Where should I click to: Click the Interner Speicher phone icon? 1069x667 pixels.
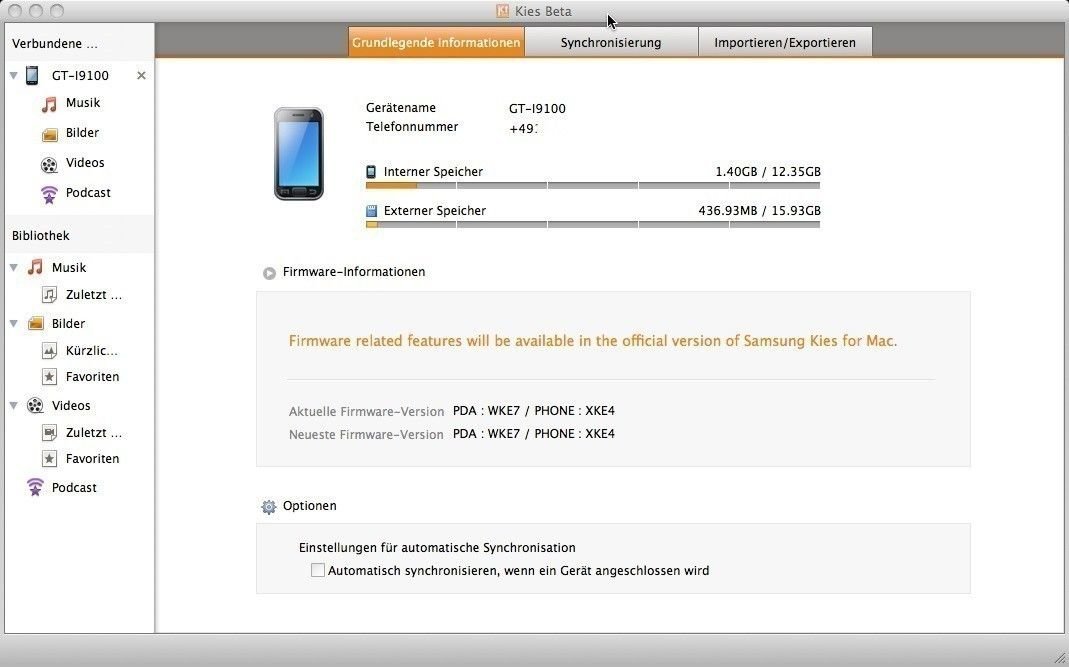[x=371, y=172]
